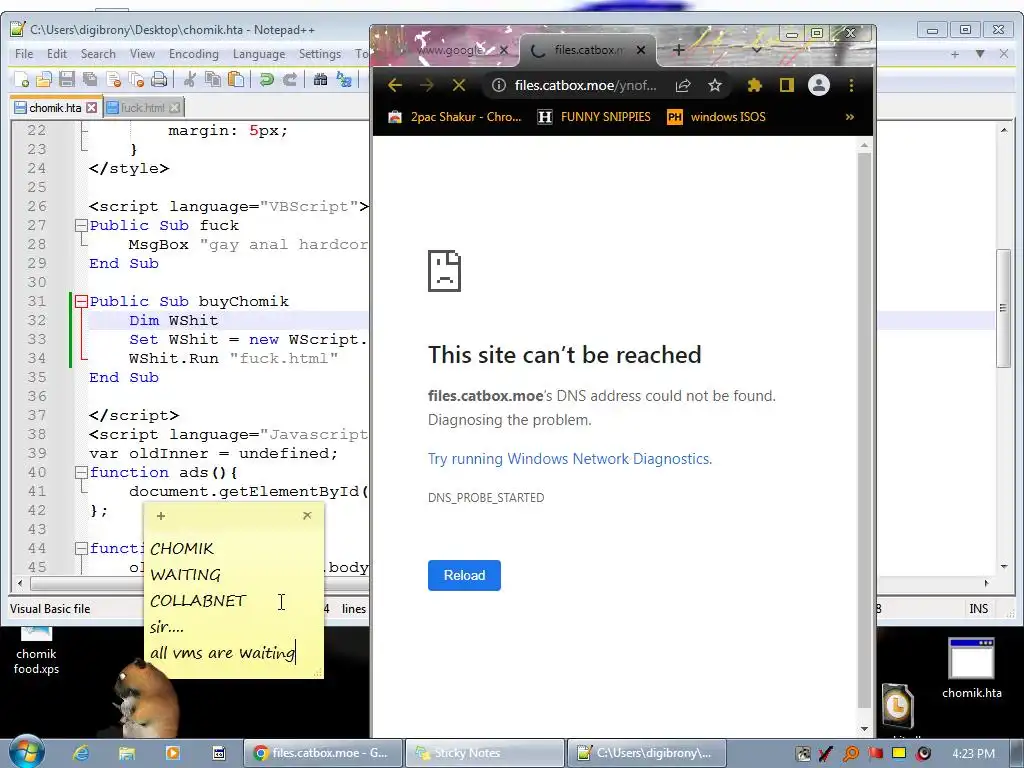Open chomik.hta icon on the desktop

(x=971, y=668)
